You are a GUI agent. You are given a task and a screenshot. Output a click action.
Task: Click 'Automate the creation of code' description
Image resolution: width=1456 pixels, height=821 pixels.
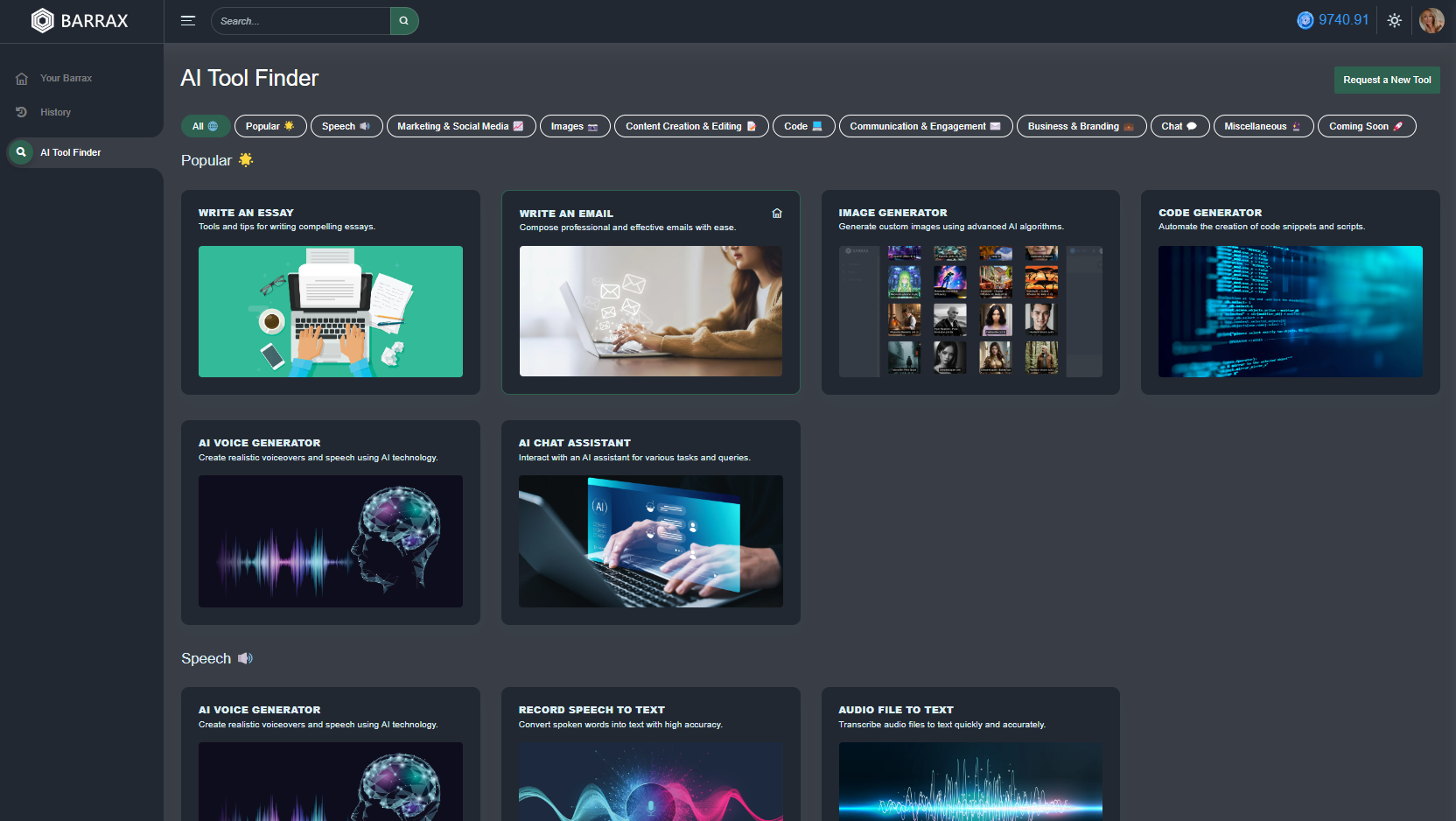coord(1262,227)
